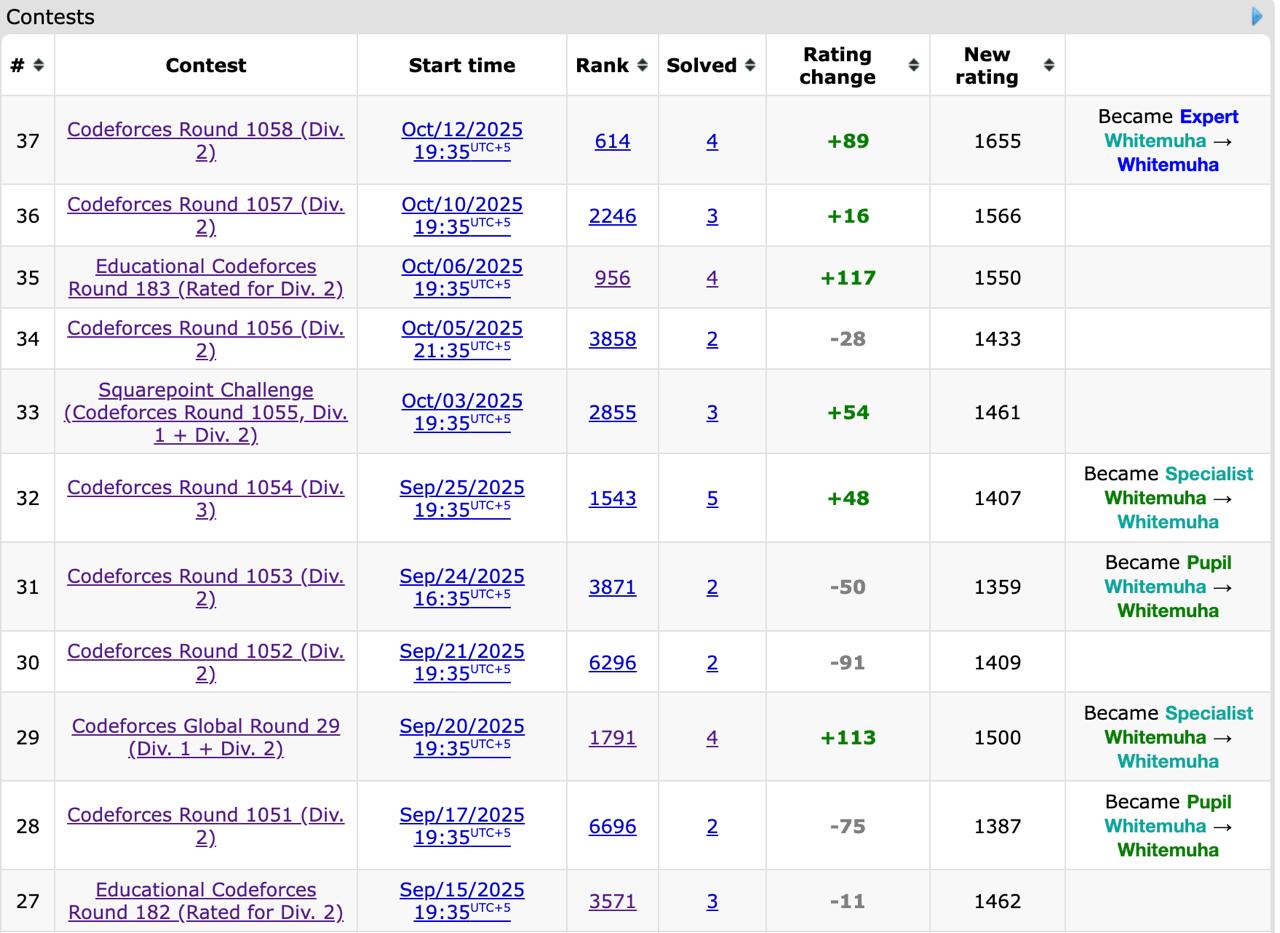Sort table by contest number column
The width and height of the screenshot is (1280, 933).
[x=38, y=65]
